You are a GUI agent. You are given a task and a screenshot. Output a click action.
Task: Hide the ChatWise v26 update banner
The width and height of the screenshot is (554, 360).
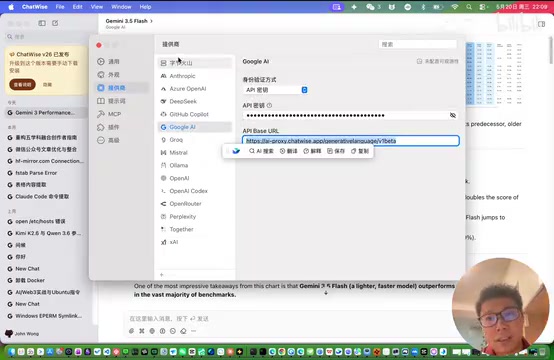point(47,84)
